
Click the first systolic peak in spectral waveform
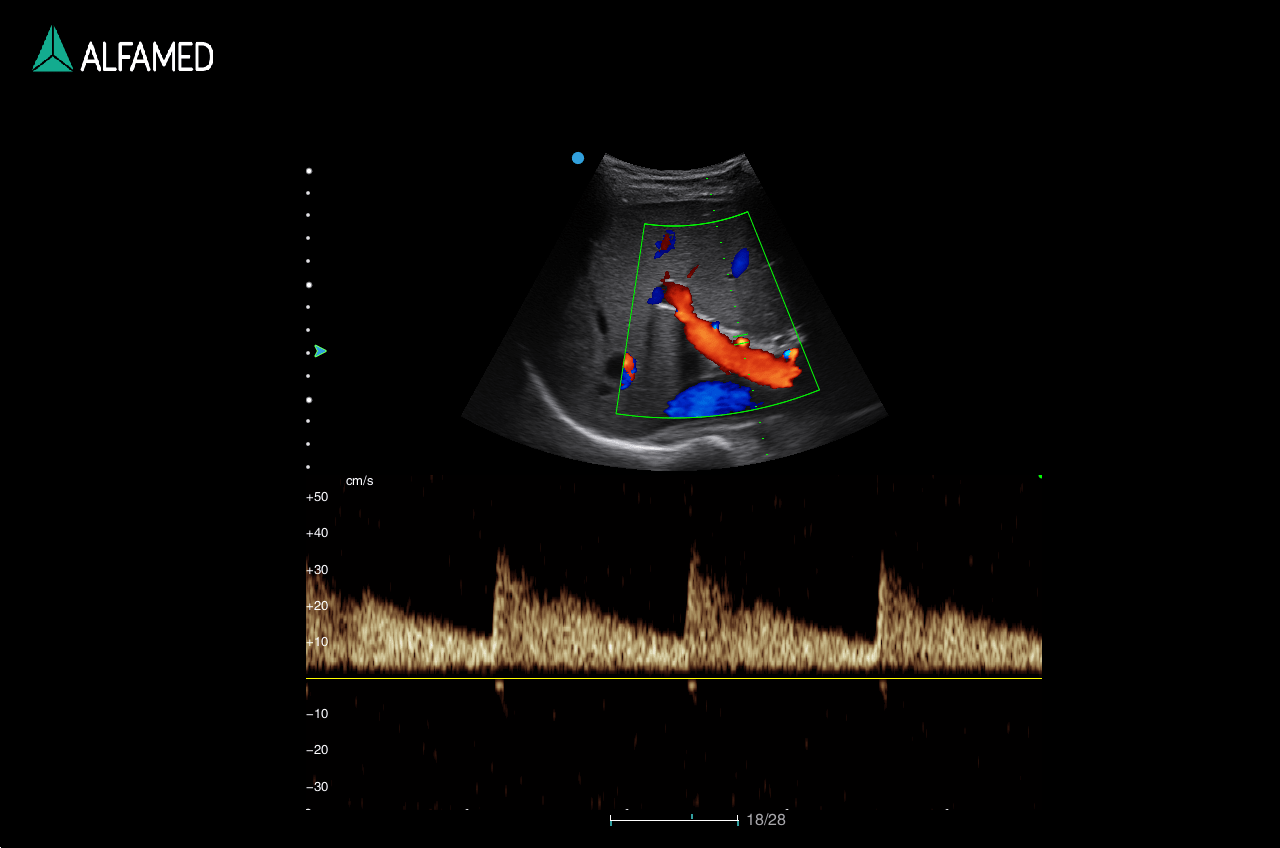click(x=500, y=552)
